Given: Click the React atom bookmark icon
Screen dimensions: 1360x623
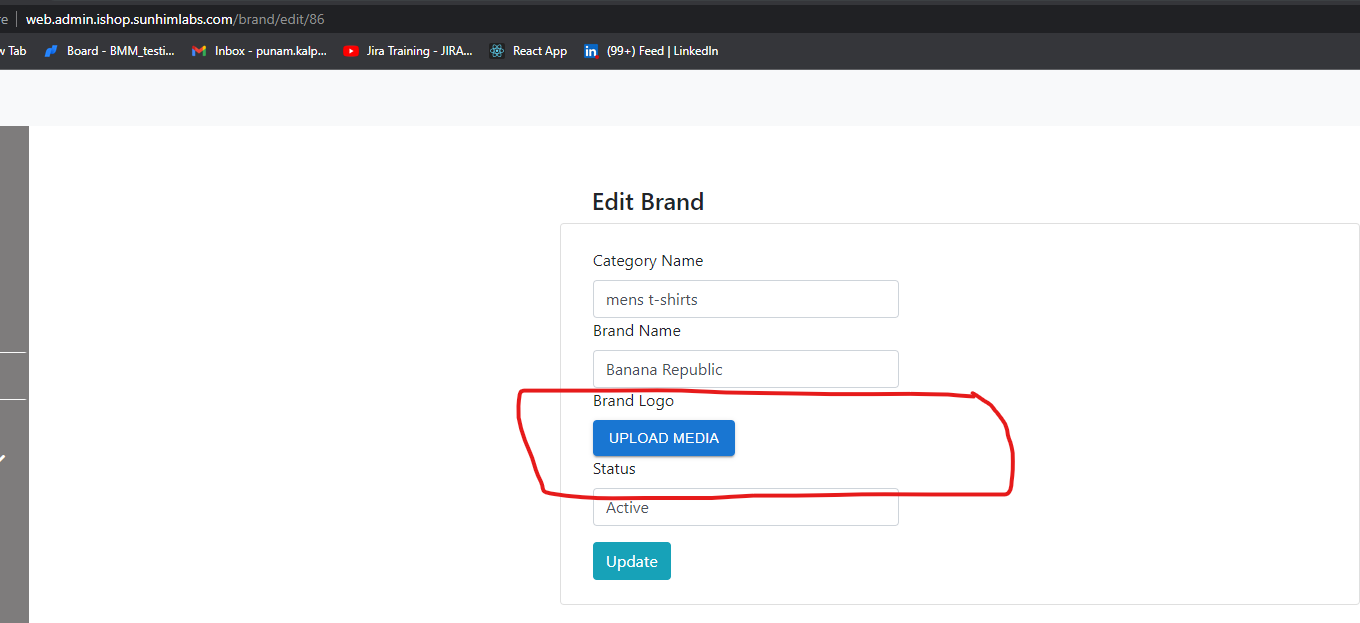Looking at the screenshot, I should pyautogui.click(x=497, y=51).
